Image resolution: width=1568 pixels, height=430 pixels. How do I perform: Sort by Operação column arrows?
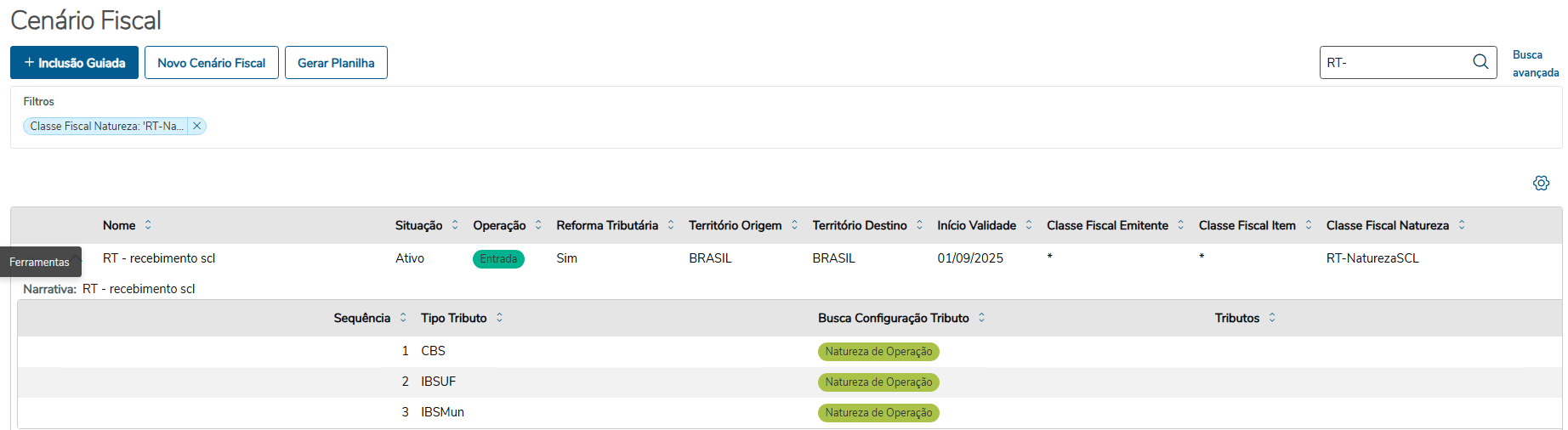538,225
